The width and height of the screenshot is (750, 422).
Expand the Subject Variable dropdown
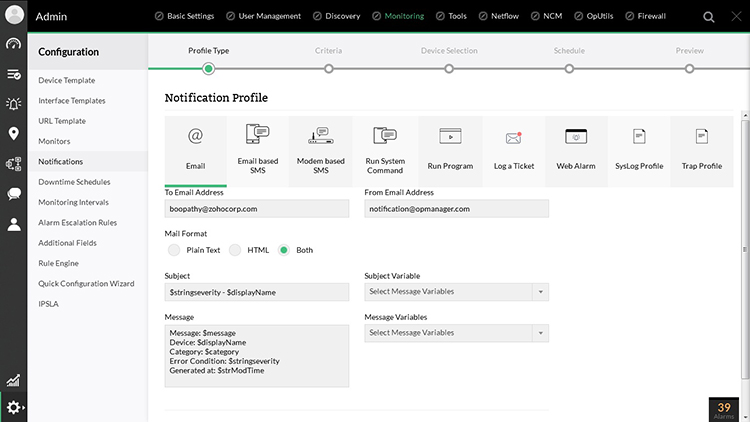point(456,292)
